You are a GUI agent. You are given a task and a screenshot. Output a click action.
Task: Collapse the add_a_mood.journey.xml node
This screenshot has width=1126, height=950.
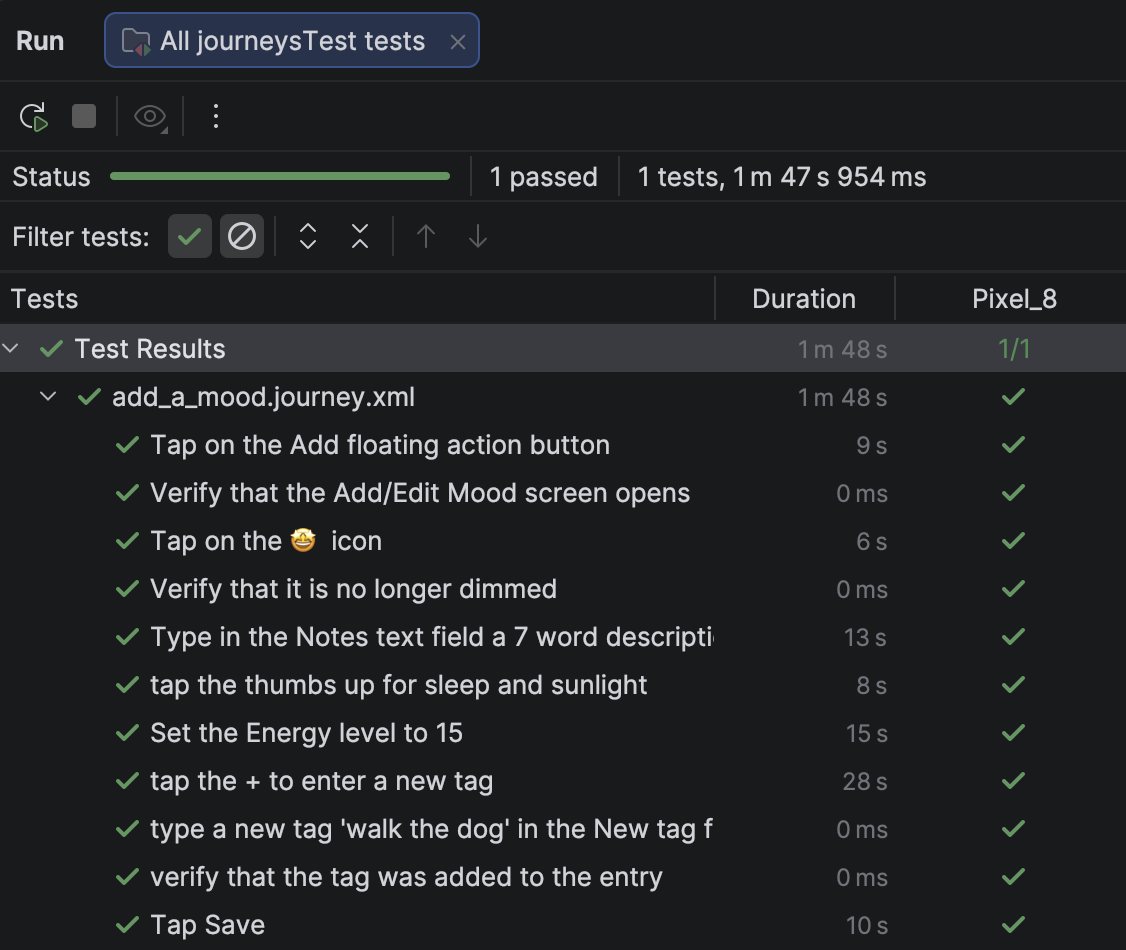(x=47, y=396)
